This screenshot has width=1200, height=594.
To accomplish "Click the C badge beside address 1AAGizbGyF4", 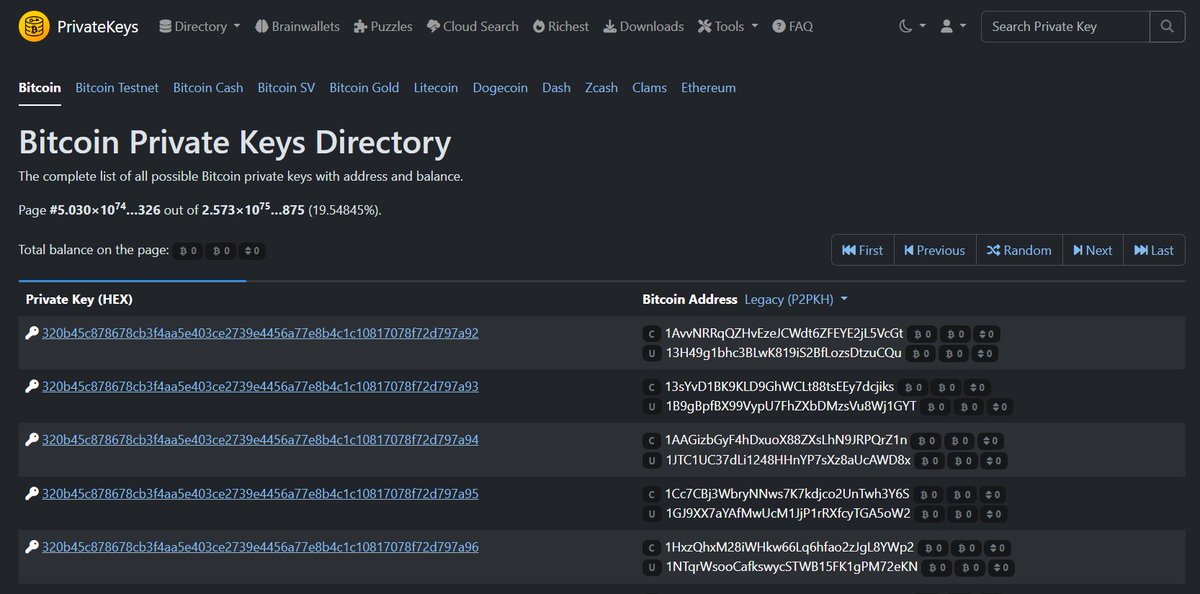I will 652,440.
